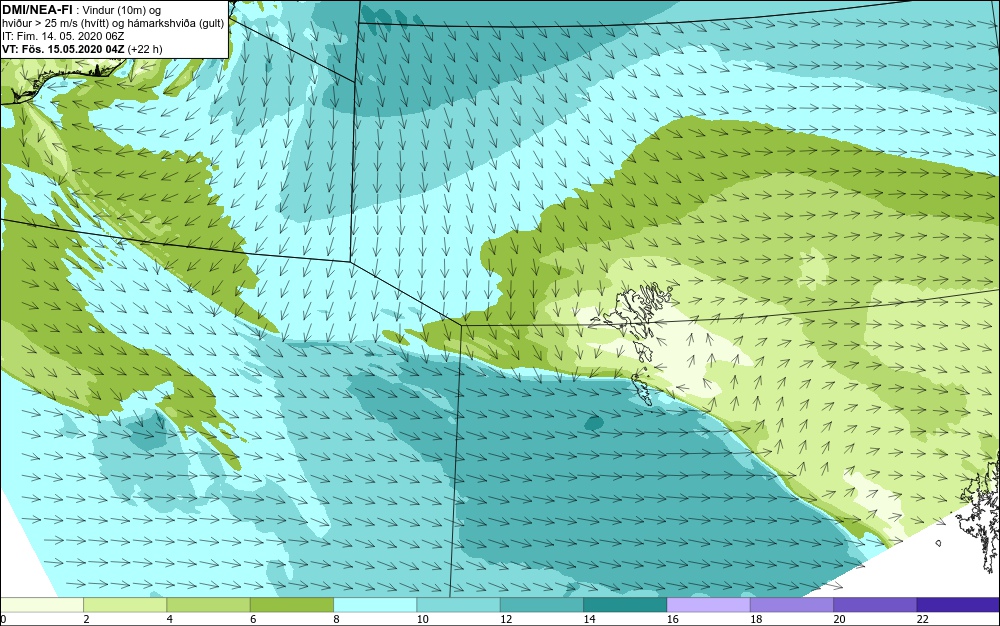The width and height of the screenshot is (1000, 626).
Task: Click the 12–14 m/s teal legend swatch
Action: pos(541,605)
